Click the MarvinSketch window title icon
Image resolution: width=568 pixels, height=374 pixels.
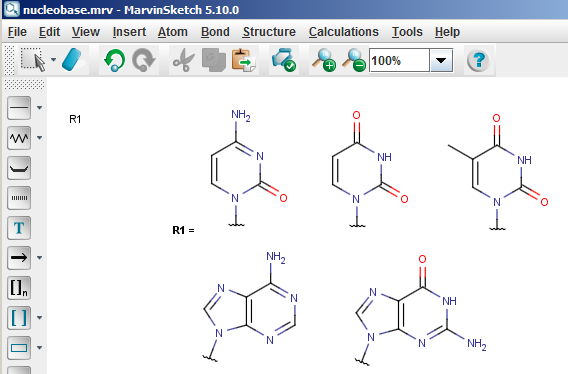[12, 9]
